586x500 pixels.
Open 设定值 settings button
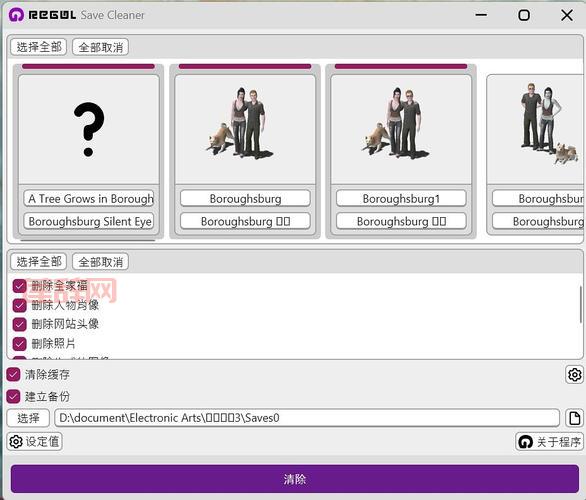[34, 442]
